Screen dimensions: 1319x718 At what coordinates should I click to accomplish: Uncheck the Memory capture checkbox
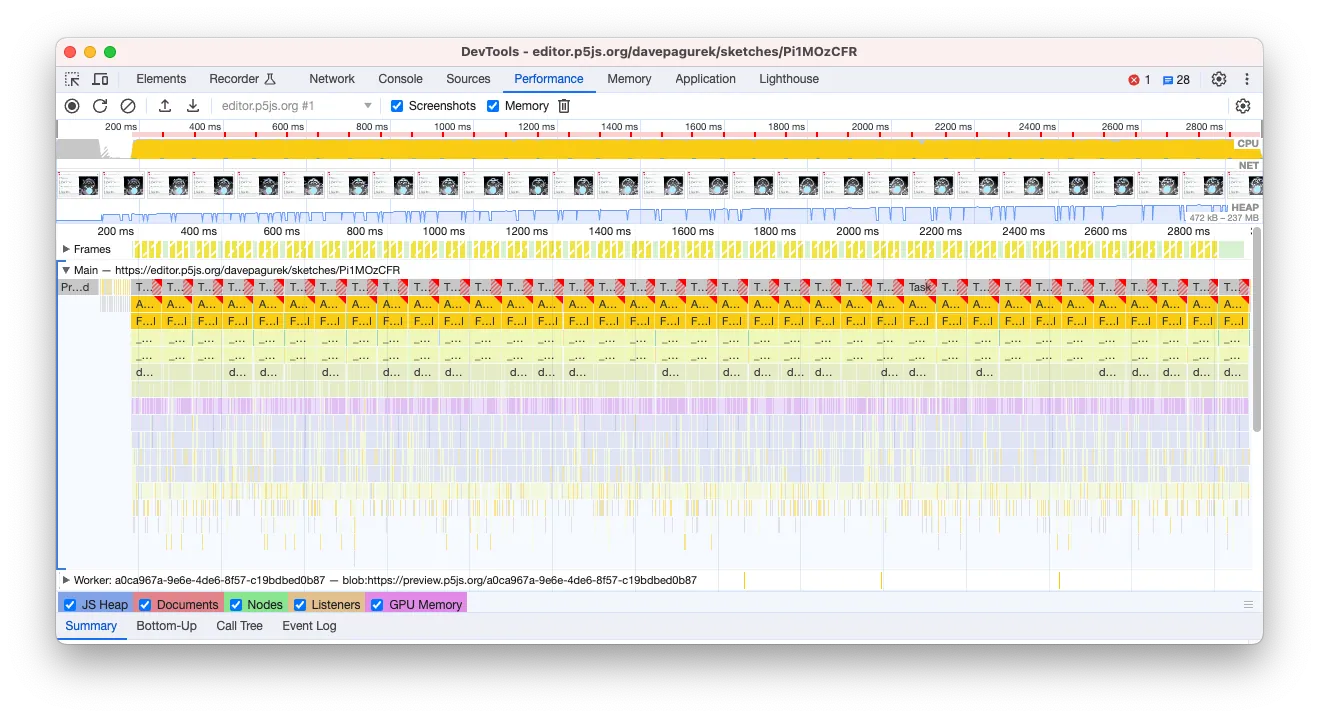(x=493, y=105)
